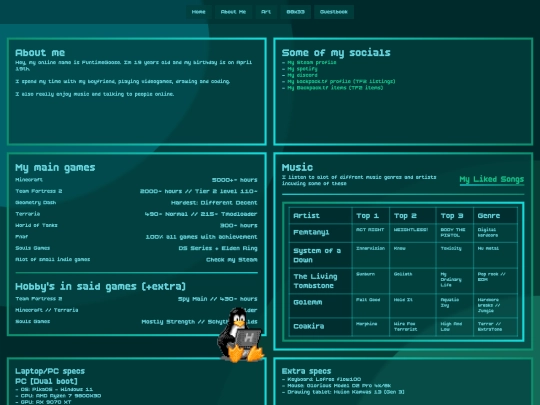
Task: Open the Home nav button
Action: click(198, 12)
